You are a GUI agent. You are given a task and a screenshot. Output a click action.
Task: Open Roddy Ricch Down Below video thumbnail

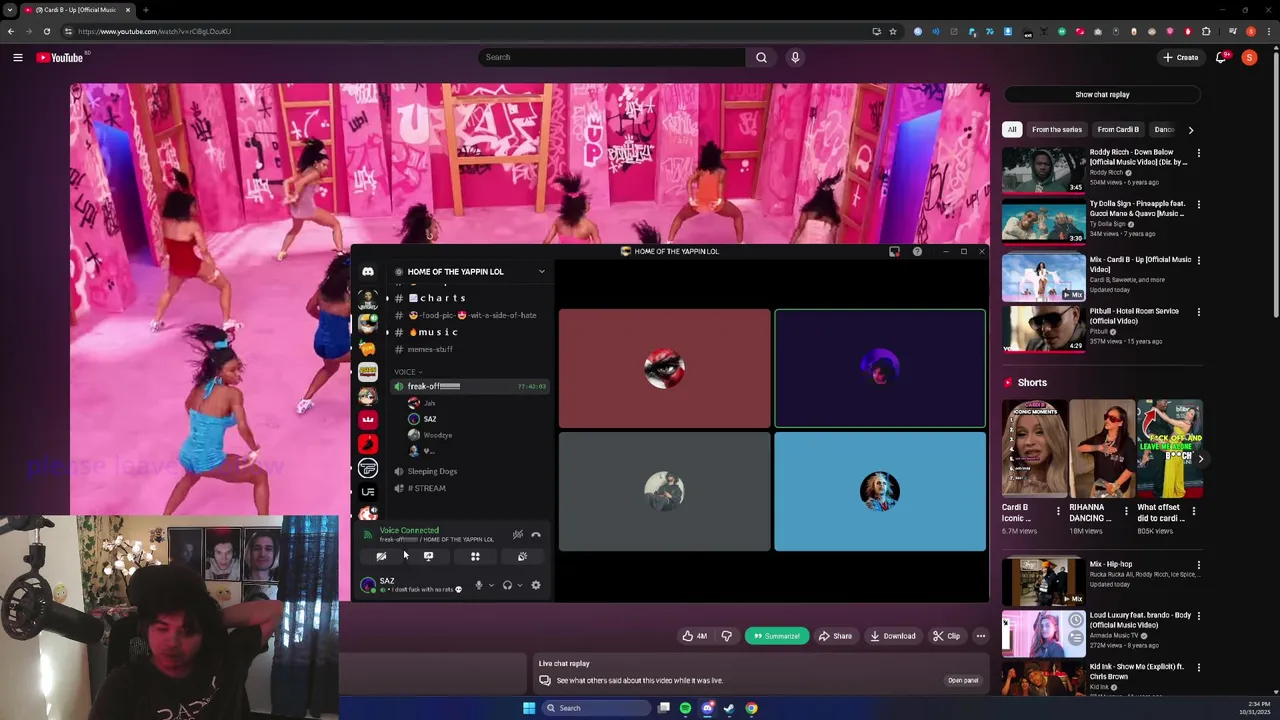click(x=1044, y=170)
